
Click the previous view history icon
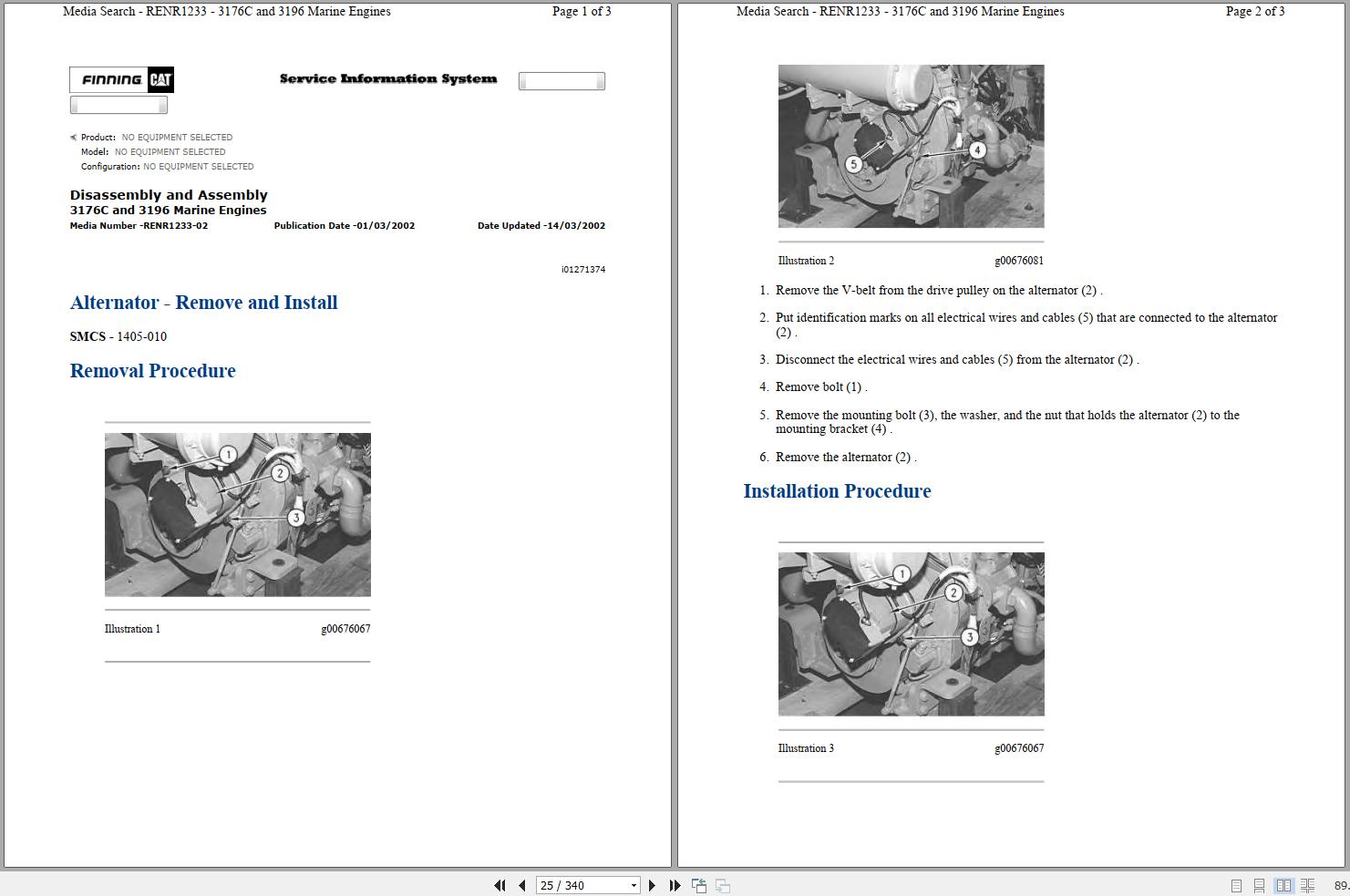698,885
